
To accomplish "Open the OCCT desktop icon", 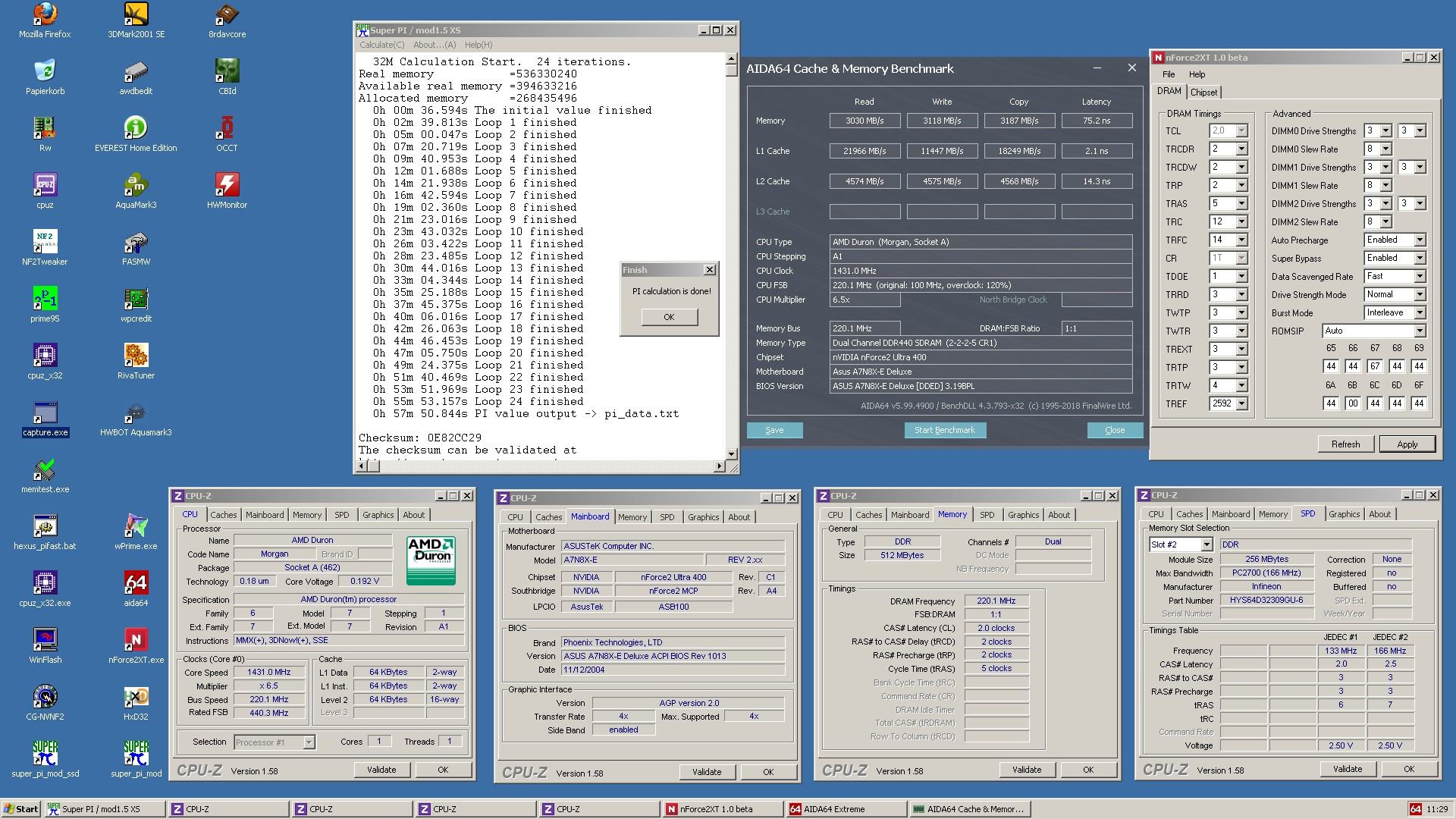I will coord(227,134).
